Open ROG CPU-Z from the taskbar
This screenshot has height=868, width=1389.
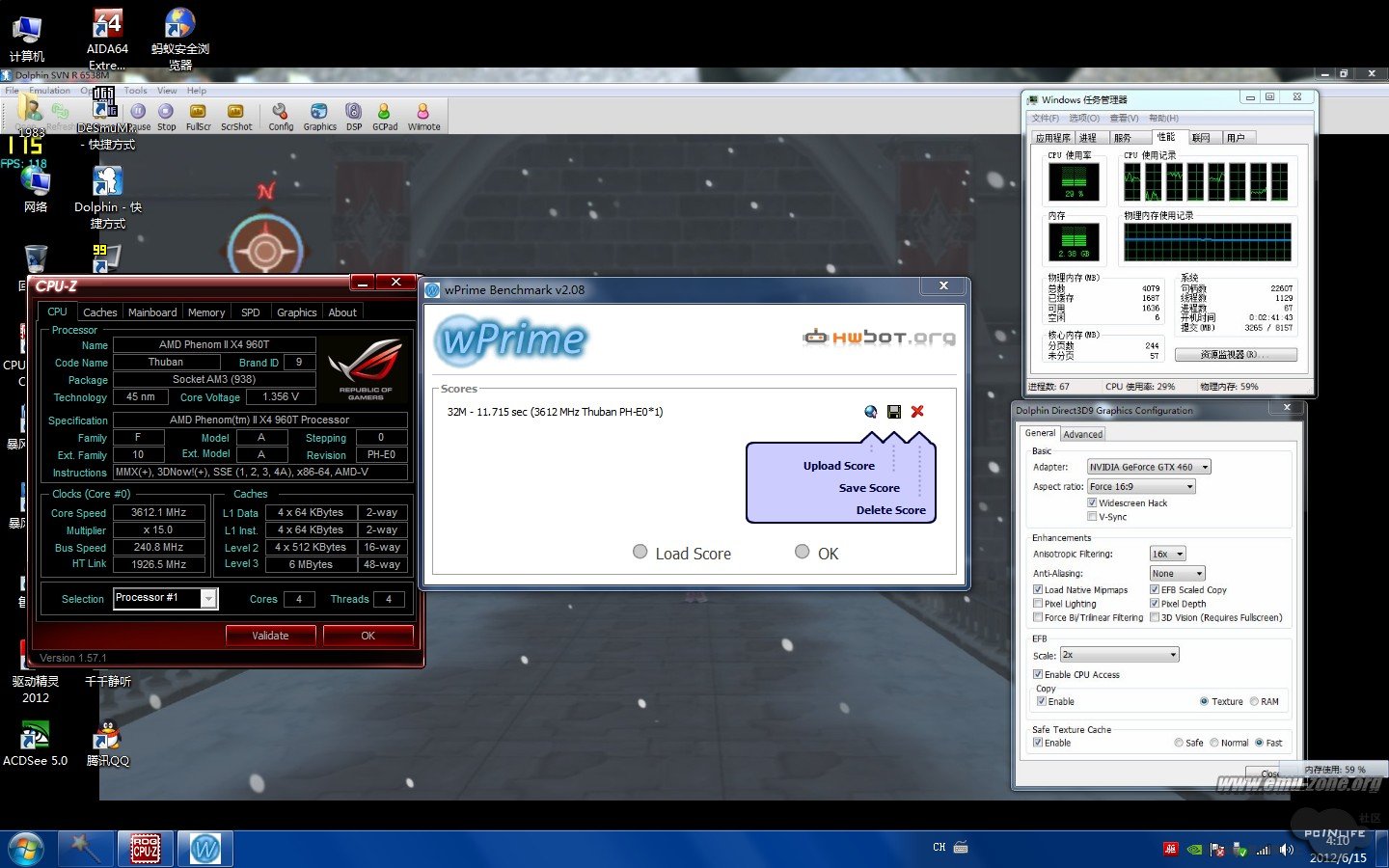click(146, 849)
